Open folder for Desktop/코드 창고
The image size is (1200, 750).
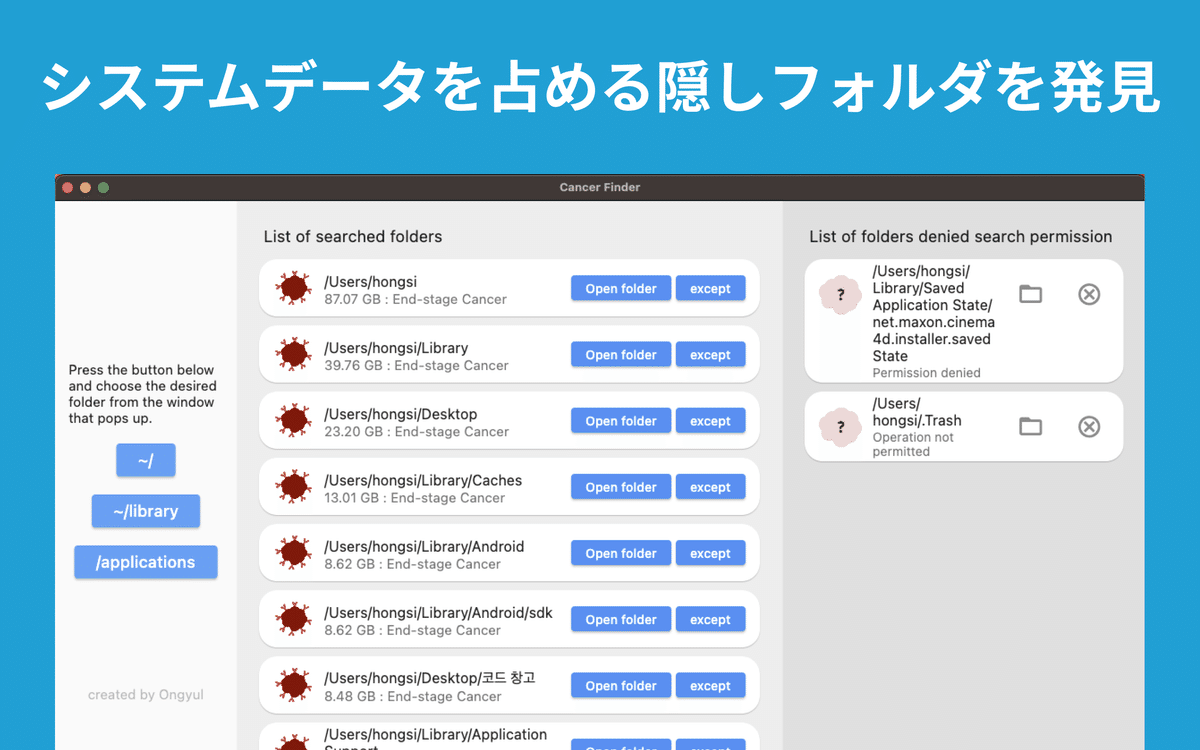coord(621,685)
